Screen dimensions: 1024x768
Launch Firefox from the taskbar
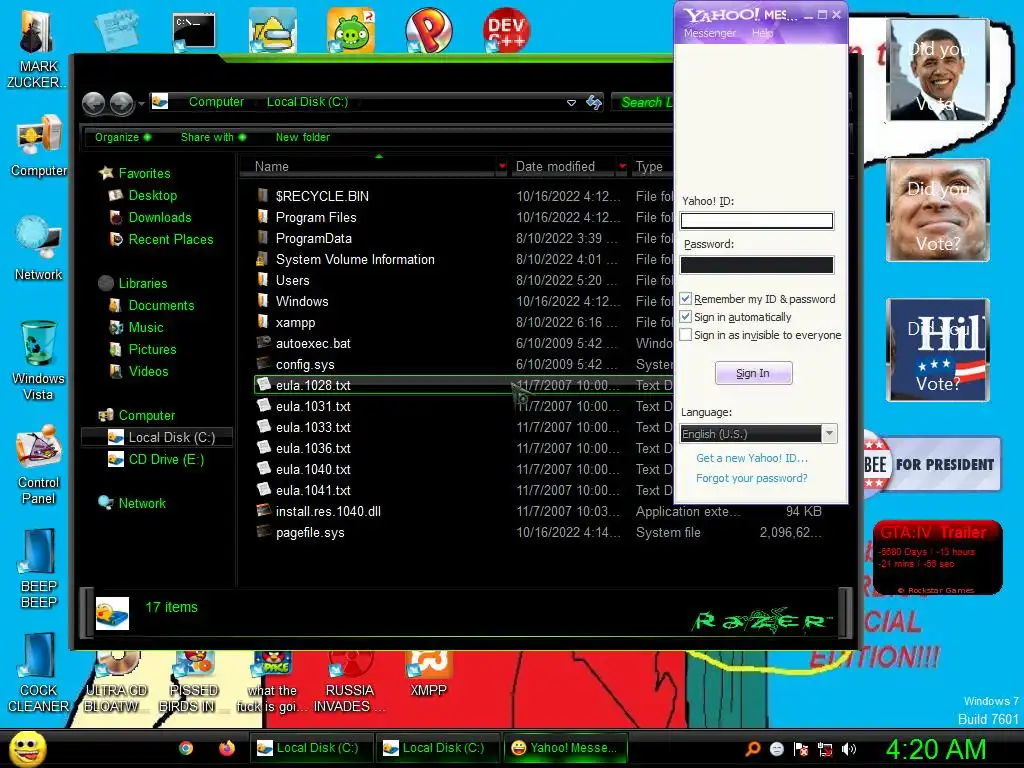click(227, 748)
